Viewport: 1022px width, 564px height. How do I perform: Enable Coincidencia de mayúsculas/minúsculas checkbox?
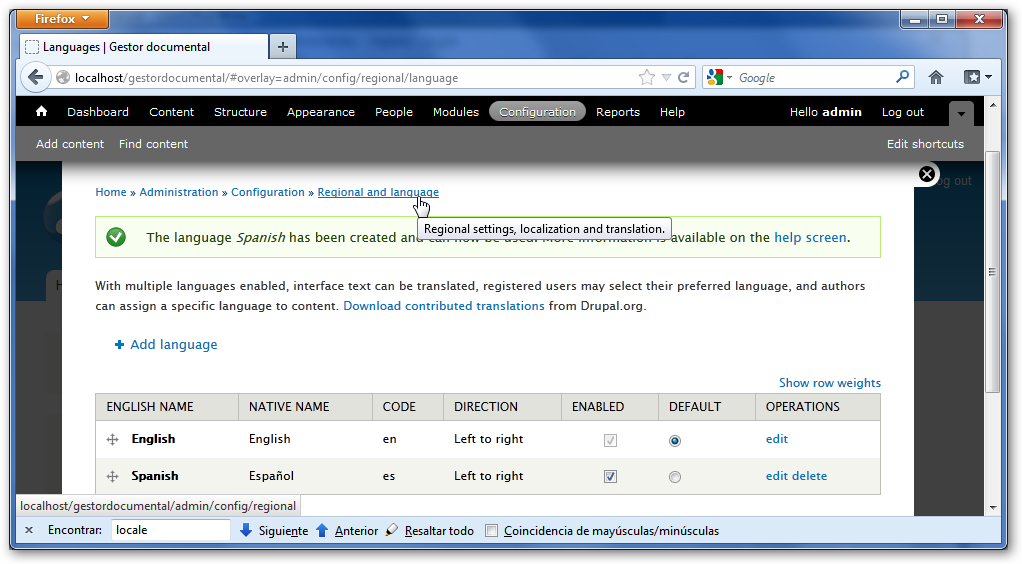(x=491, y=531)
